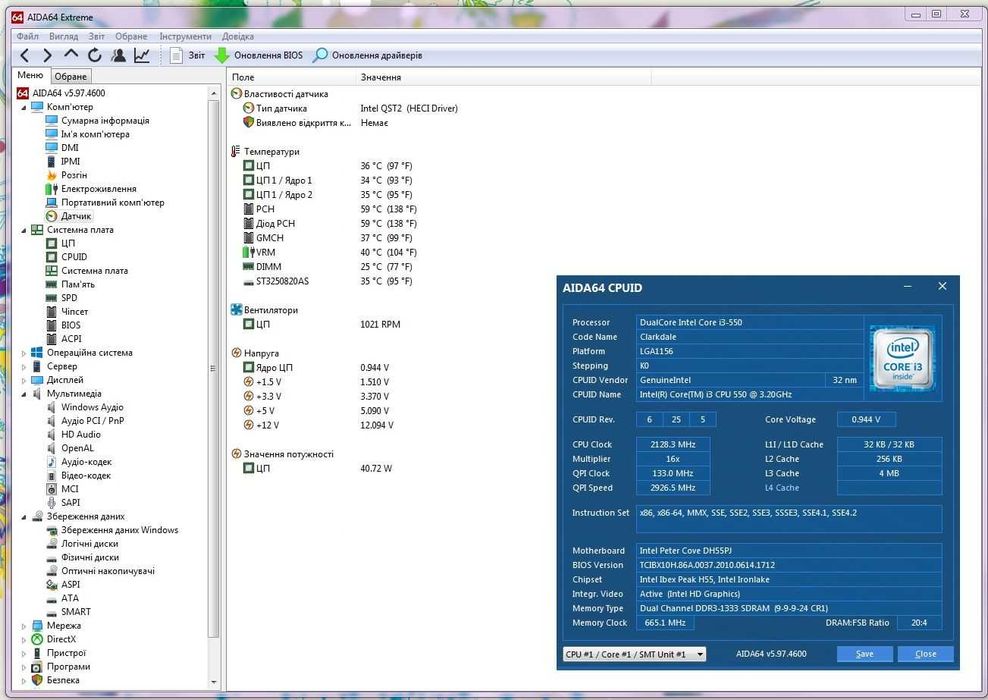Start Оновлення драйверів with the magnifier
This screenshot has height=700, width=988.
pos(367,55)
